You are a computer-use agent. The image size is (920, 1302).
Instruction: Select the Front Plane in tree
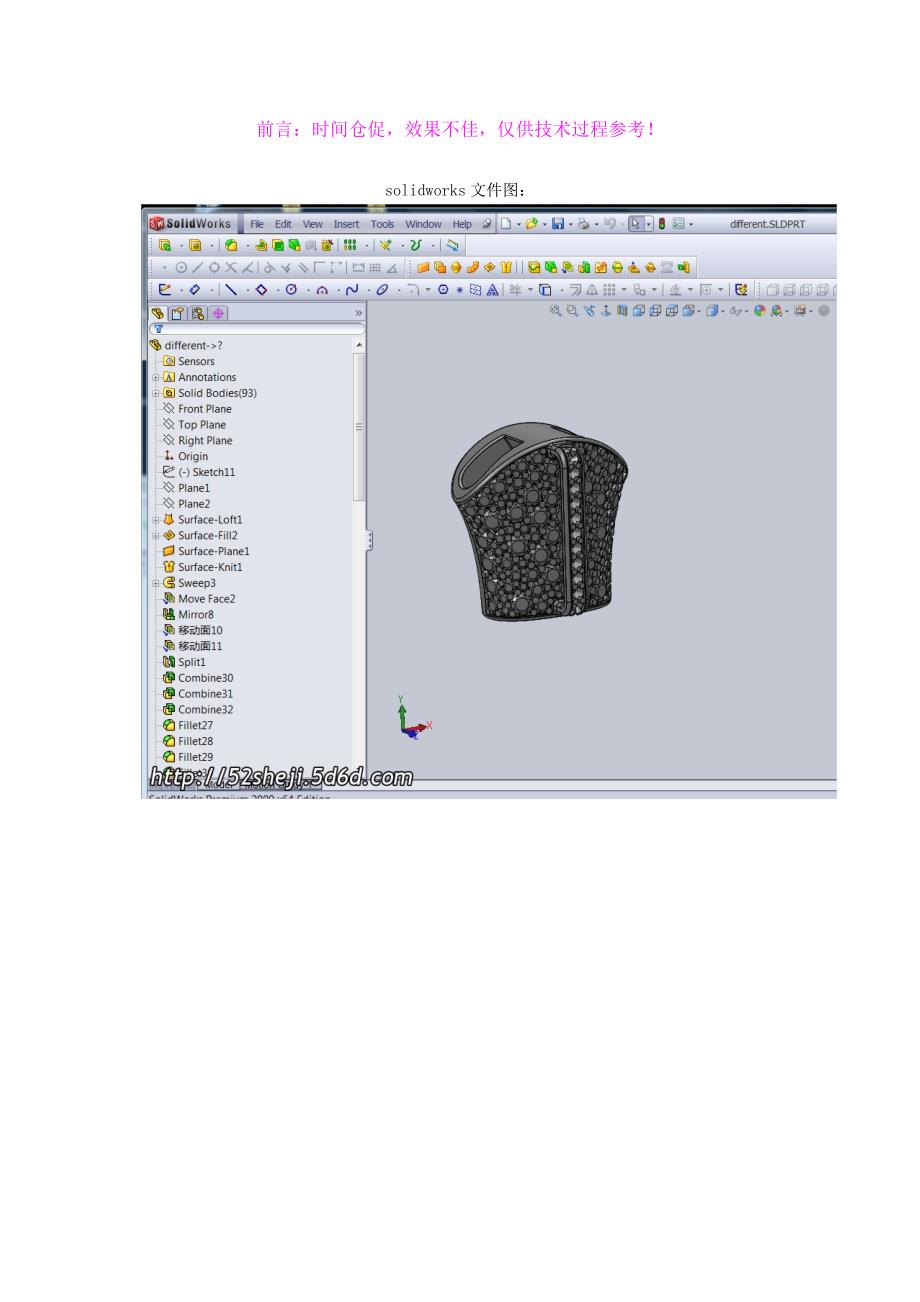[204, 409]
